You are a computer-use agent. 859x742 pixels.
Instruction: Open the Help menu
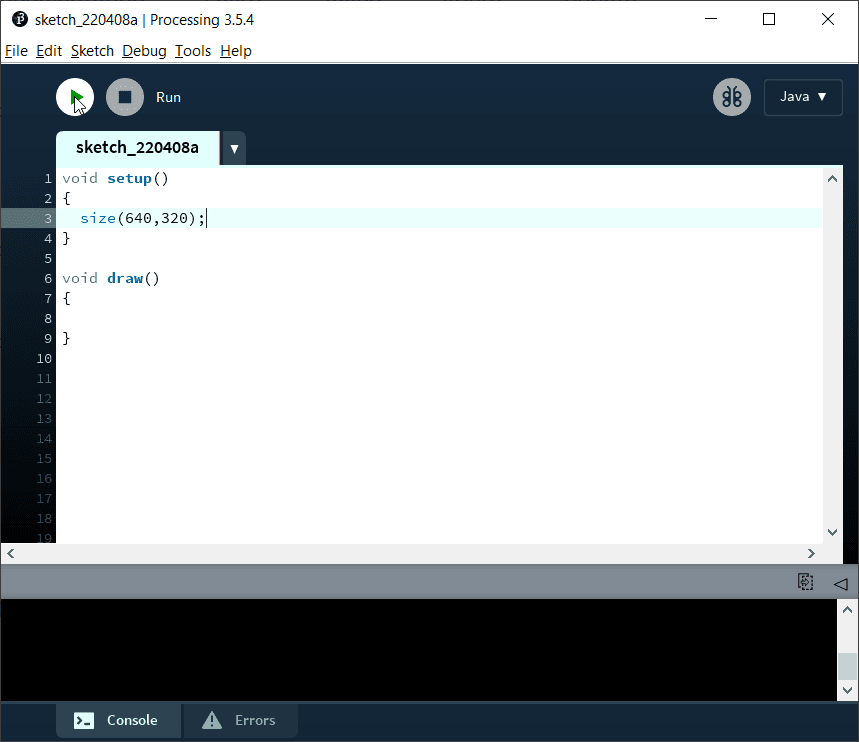point(236,51)
